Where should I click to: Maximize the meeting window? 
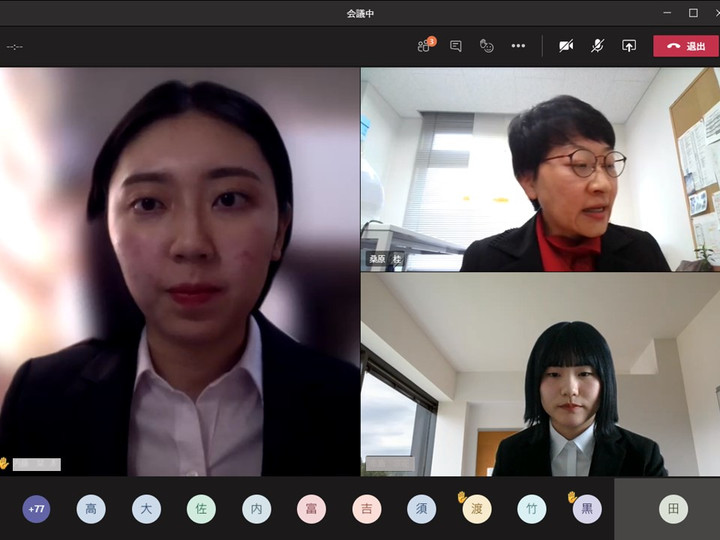click(x=693, y=13)
